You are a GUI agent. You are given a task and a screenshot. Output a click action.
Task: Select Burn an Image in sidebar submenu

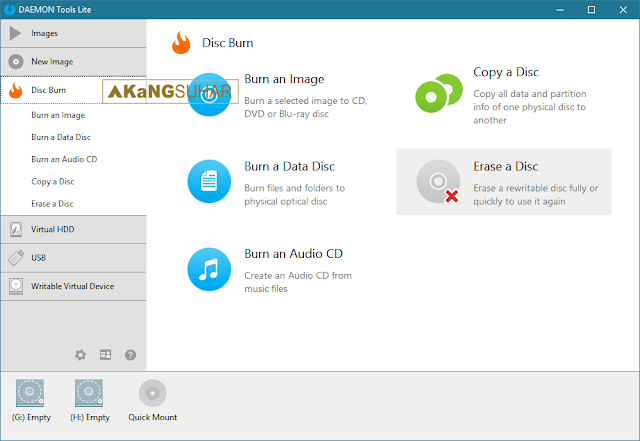click(58, 115)
